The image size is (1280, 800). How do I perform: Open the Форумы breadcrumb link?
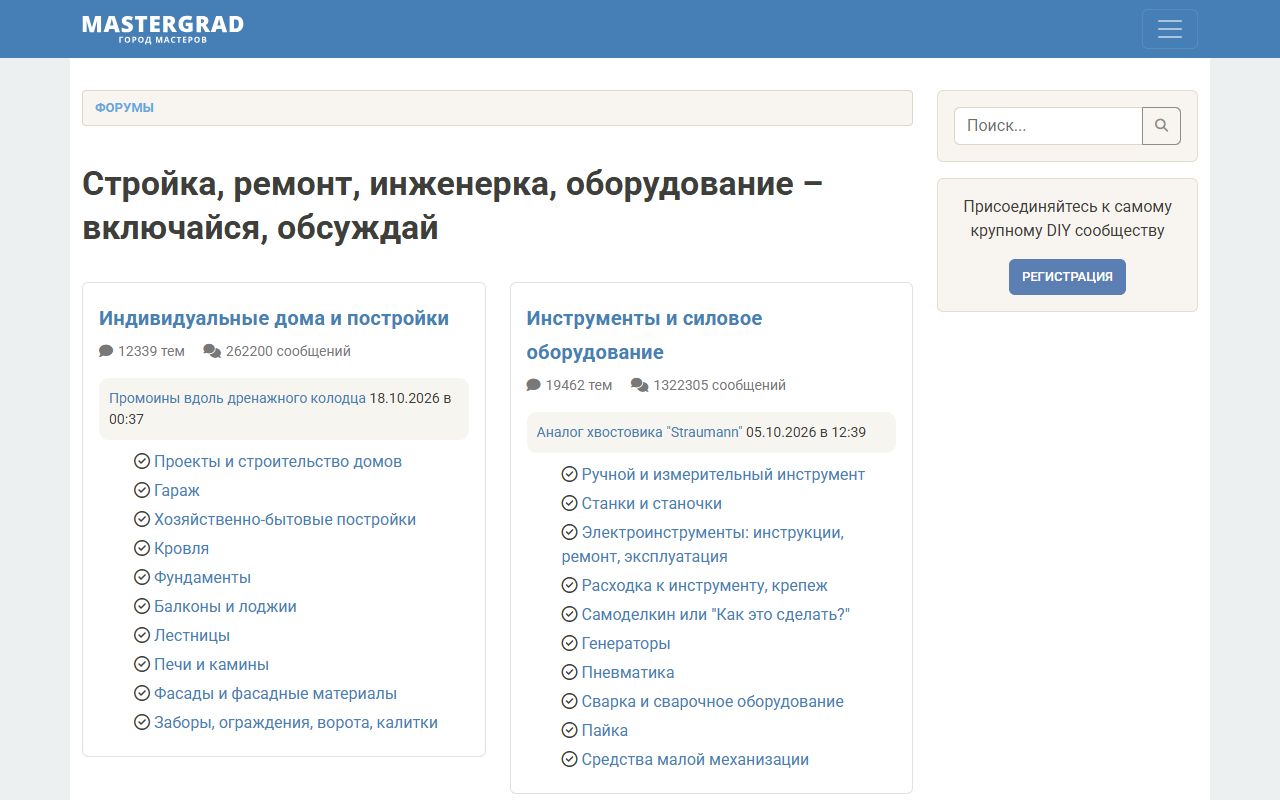coord(124,108)
